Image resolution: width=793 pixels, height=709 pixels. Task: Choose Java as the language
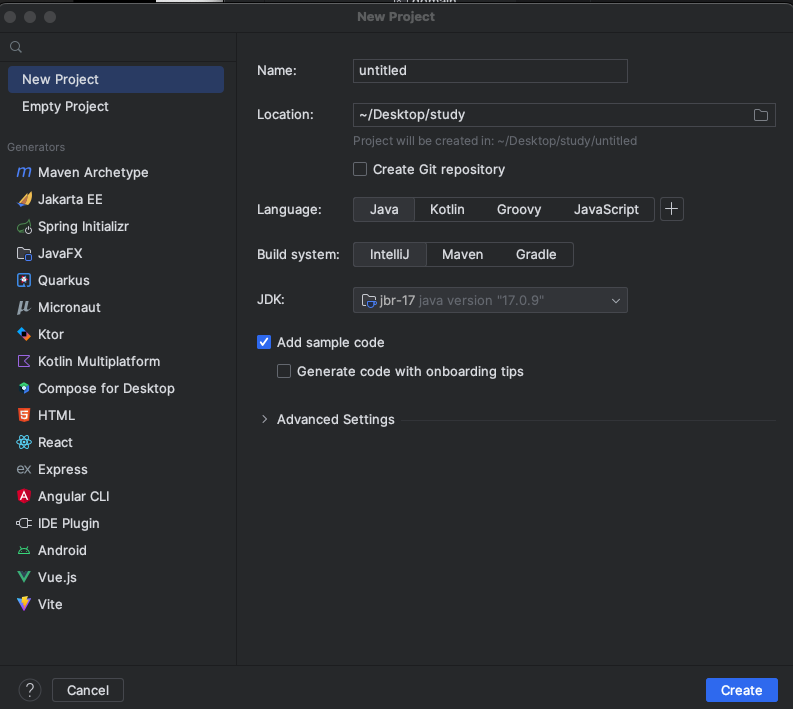tap(384, 209)
